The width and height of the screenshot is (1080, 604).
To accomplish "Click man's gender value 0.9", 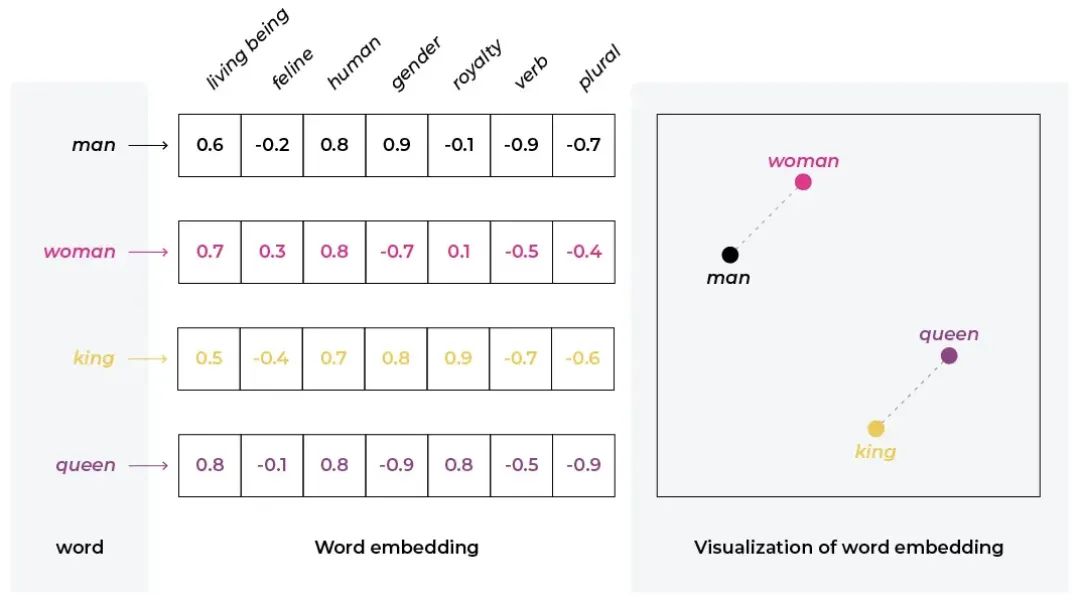I will click(x=396, y=145).
